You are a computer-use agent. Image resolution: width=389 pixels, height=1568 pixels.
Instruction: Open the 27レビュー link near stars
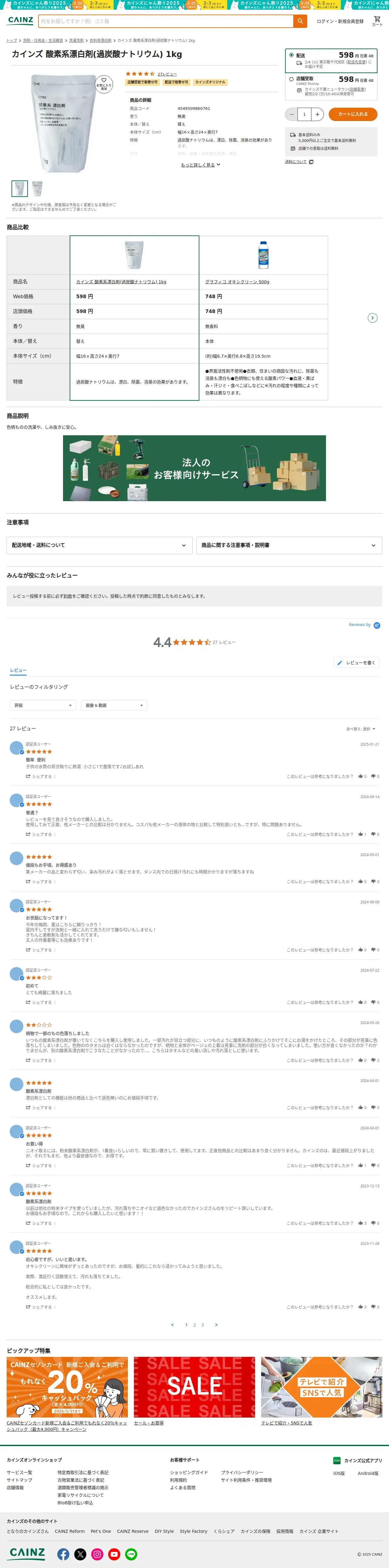[x=167, y=74]
